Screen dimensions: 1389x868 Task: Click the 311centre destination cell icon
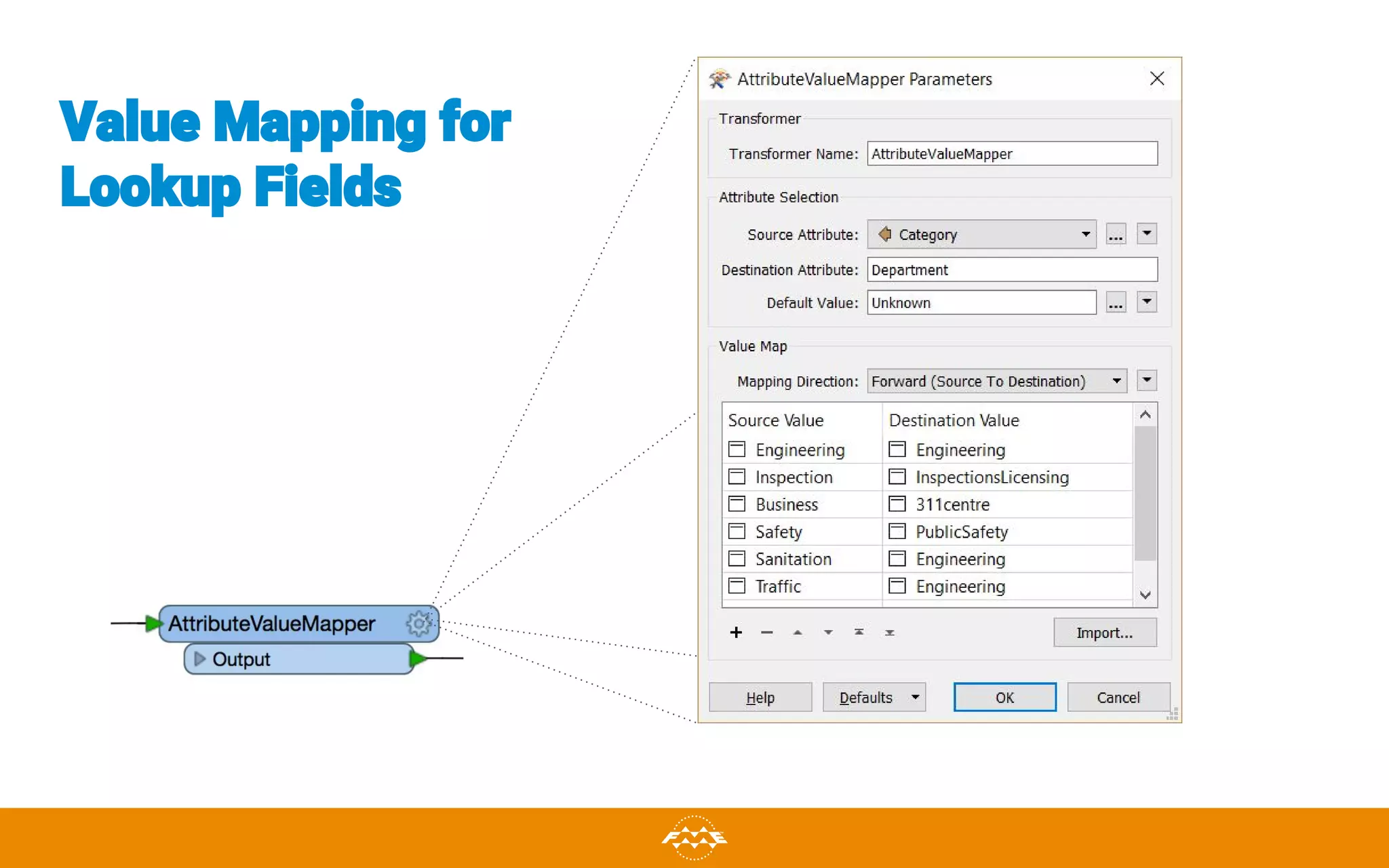click(x=897, y=504)
